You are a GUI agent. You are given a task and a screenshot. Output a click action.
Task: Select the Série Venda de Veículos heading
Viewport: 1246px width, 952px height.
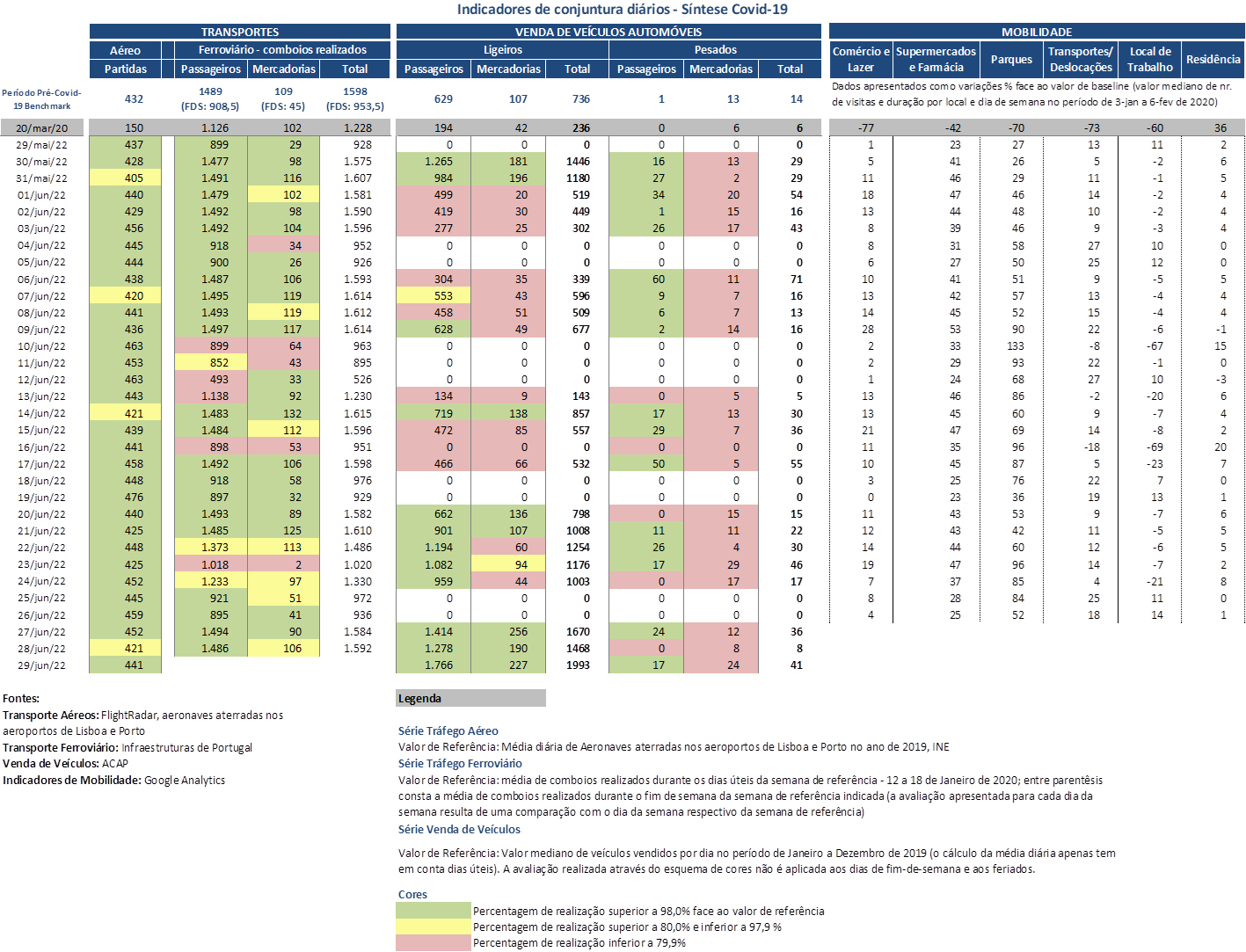tap(459, 830)
